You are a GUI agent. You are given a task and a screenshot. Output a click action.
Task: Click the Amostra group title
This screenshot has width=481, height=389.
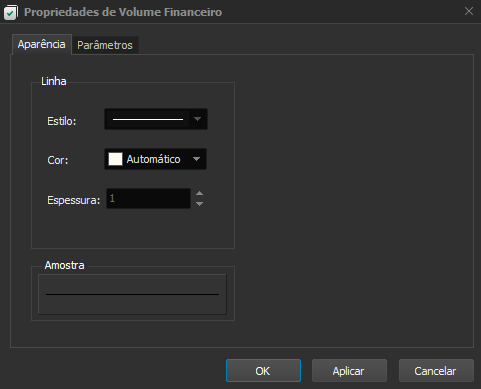point(64,265)
